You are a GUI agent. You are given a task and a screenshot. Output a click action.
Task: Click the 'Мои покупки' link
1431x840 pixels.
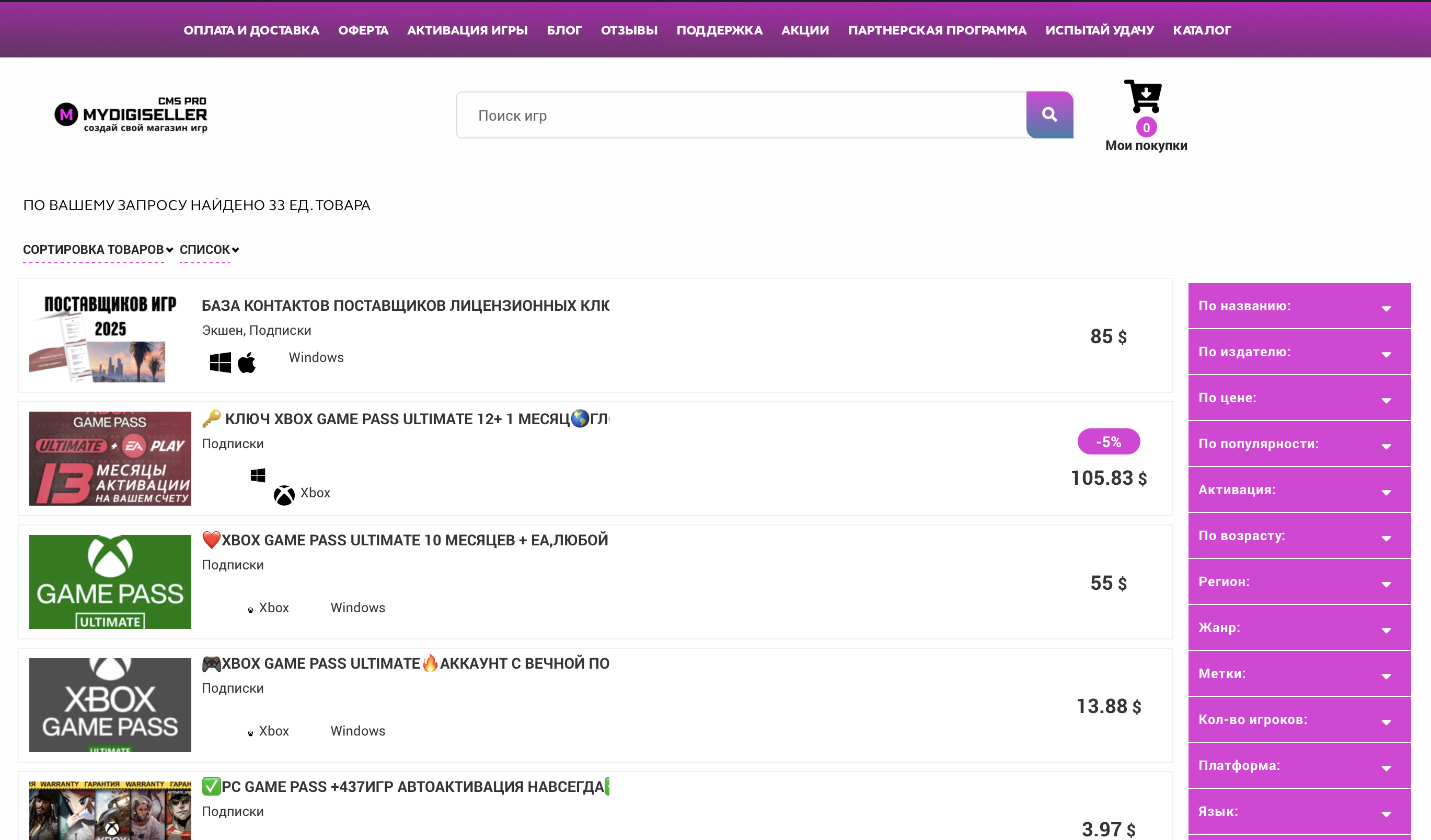pyautogui.click(x=1146, y=145)
